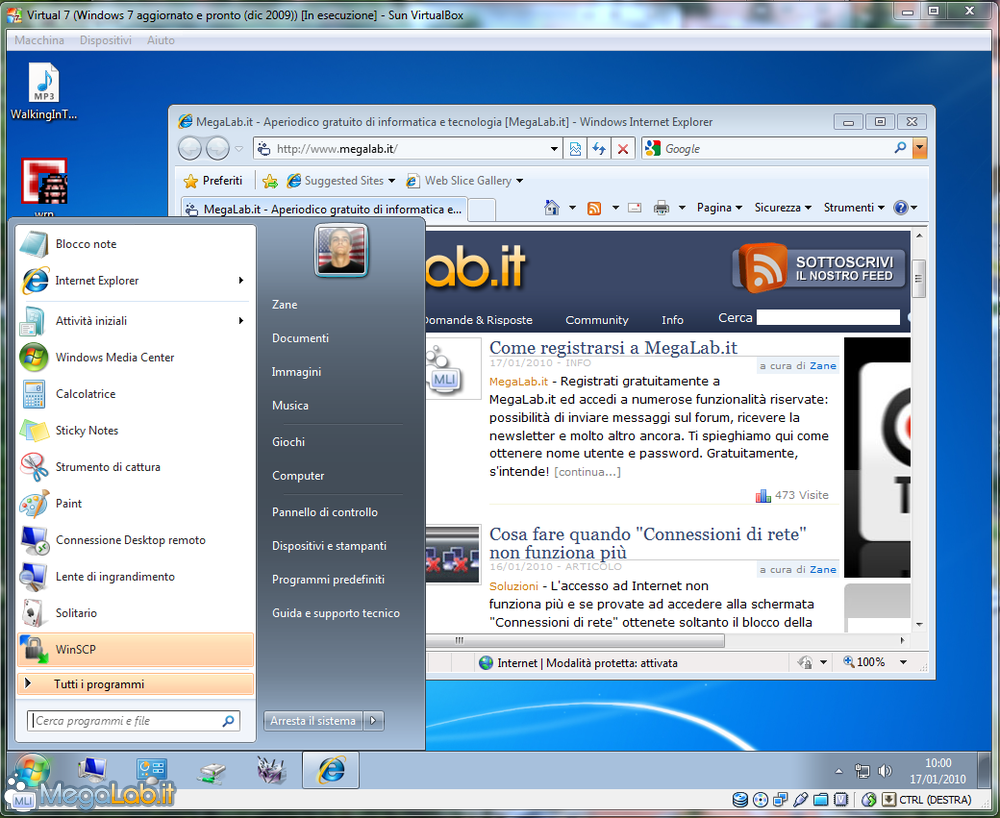Click Internet Explorer taskbar button
Viewport: 1000px width, 818px height.
pos(331,770)
